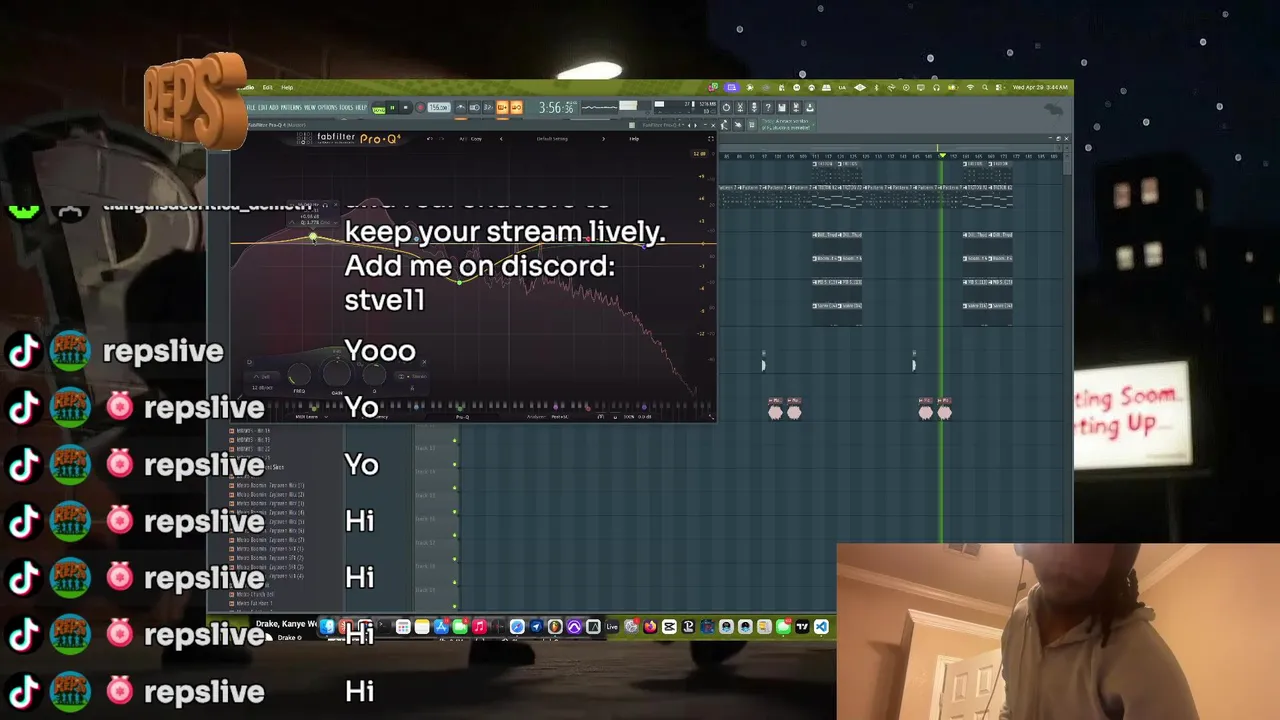The image size is (1280, 720).
Task: Stop playback with the square stop button
Action: coord(406,109)
